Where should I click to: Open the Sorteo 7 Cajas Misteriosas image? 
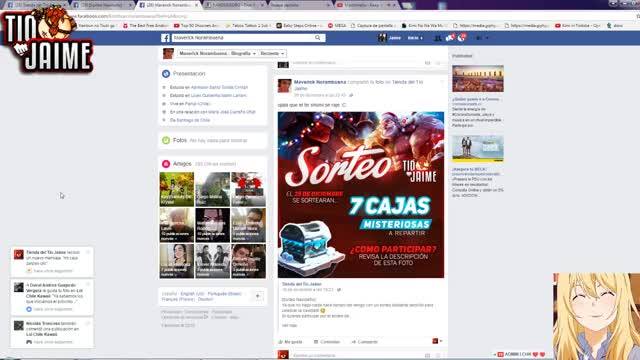pos(361,195)
